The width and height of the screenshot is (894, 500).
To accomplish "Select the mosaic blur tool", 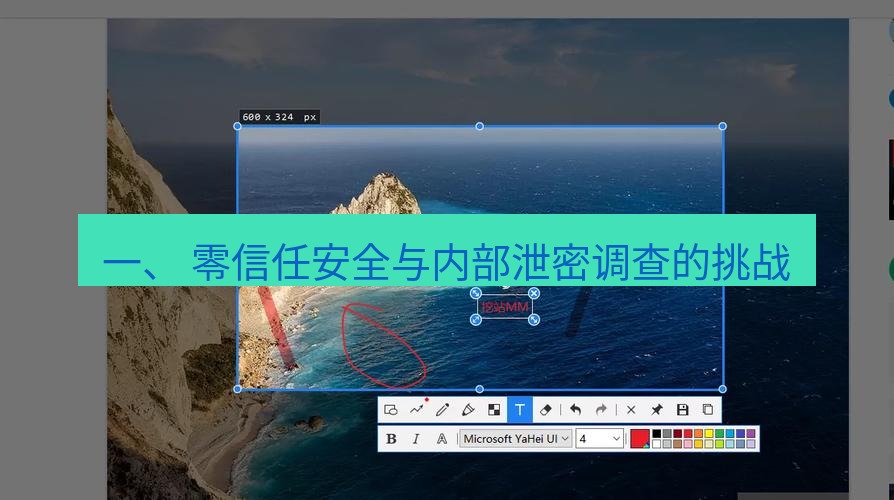I will (494, 409).
